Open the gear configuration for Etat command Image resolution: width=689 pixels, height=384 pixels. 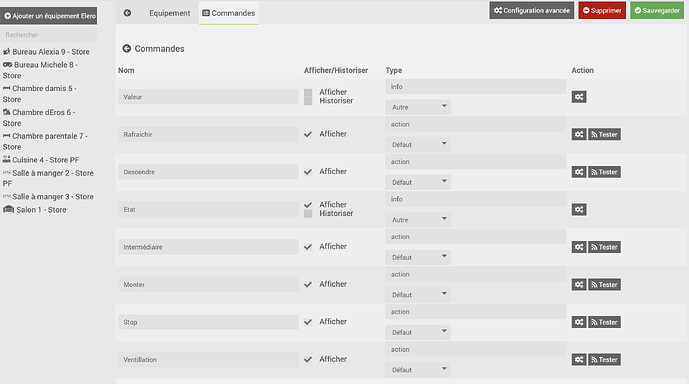(x=579, y=210)
